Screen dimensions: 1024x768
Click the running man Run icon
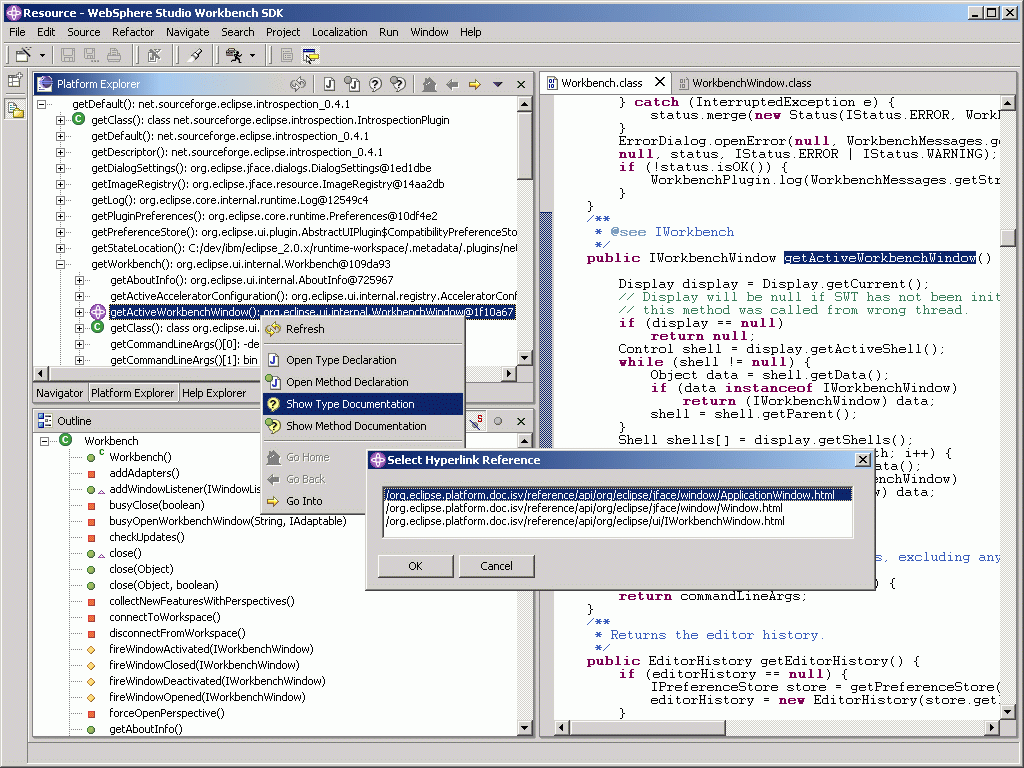[234, 56]
